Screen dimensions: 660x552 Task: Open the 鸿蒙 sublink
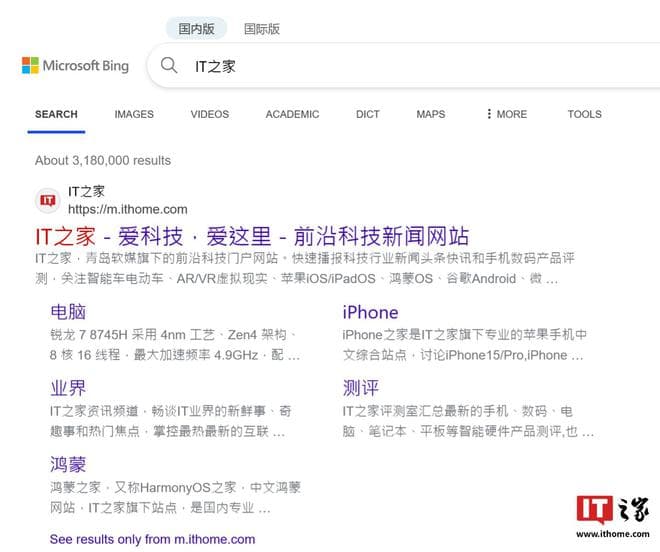click(x=68, y=464)
